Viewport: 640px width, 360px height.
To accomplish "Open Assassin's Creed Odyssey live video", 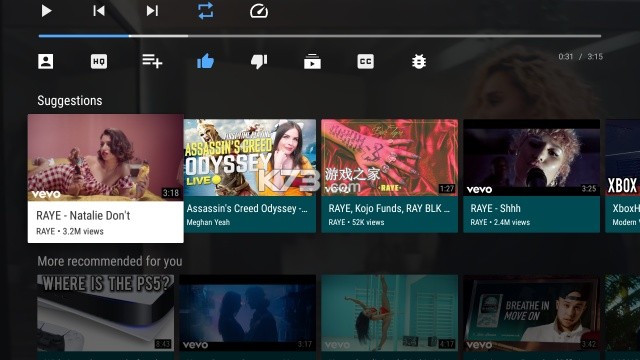I will [x=250, y=176].
